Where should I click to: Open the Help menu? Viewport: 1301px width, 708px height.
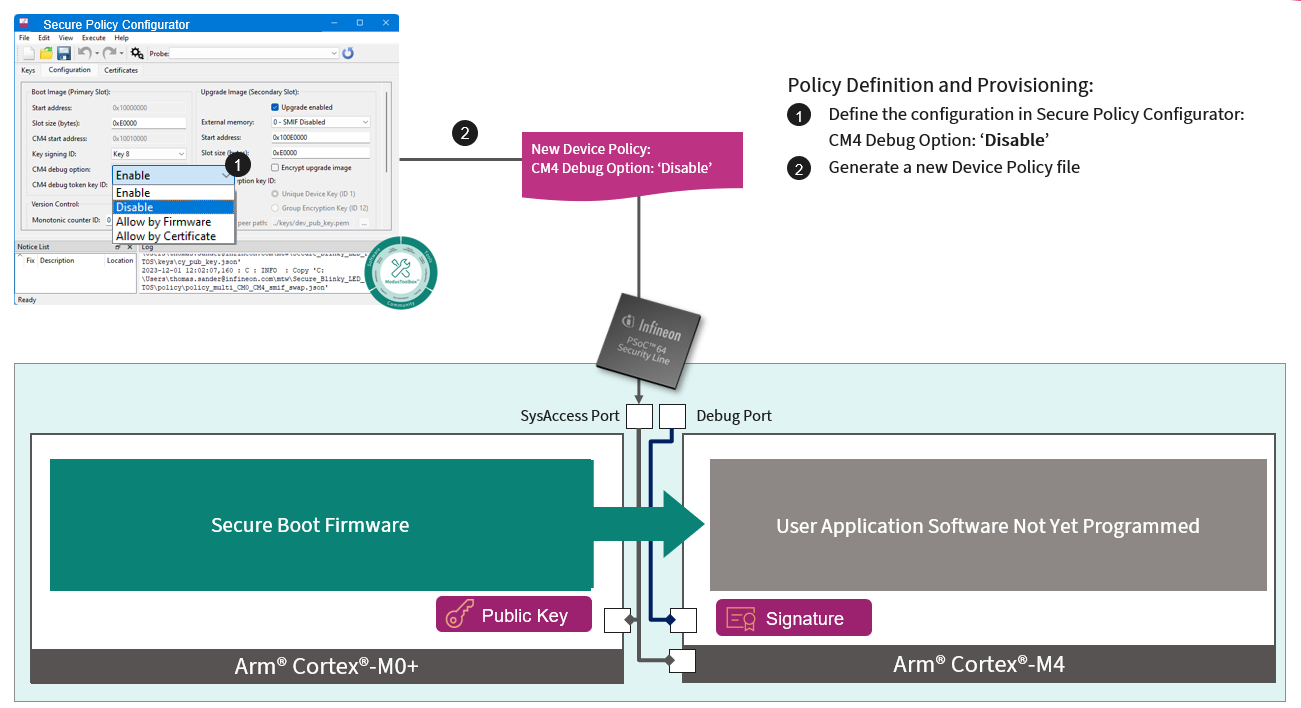pos(121,38)
